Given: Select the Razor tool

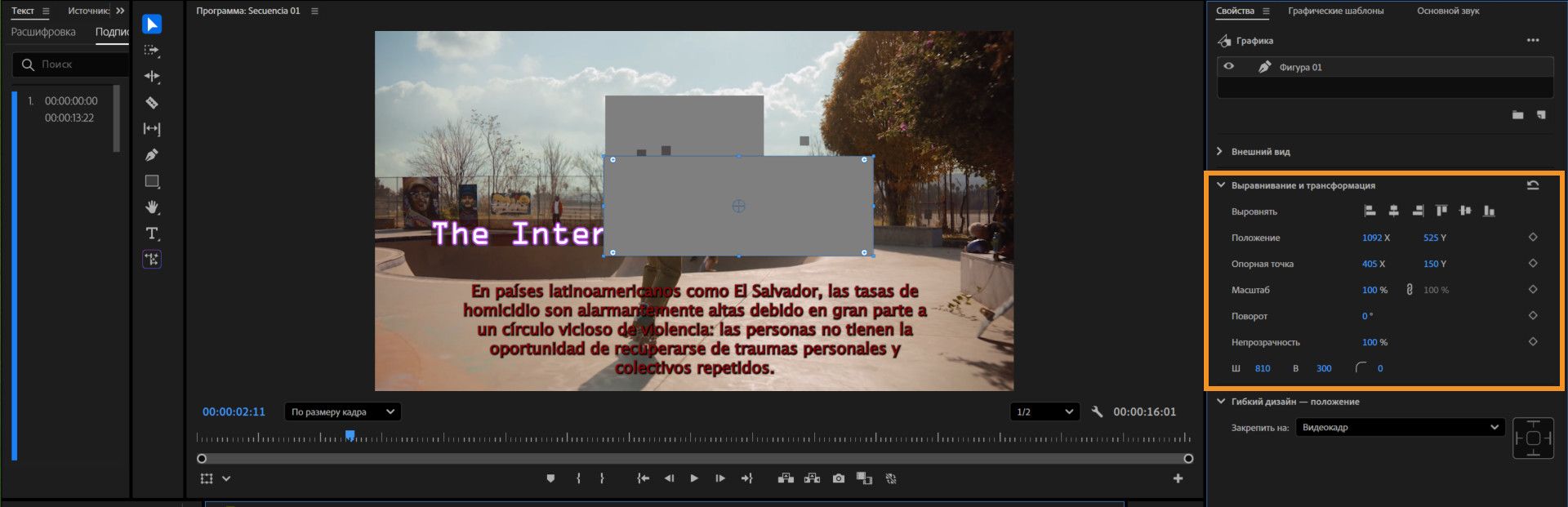Looking at the screenshot, I should point(152,103).
